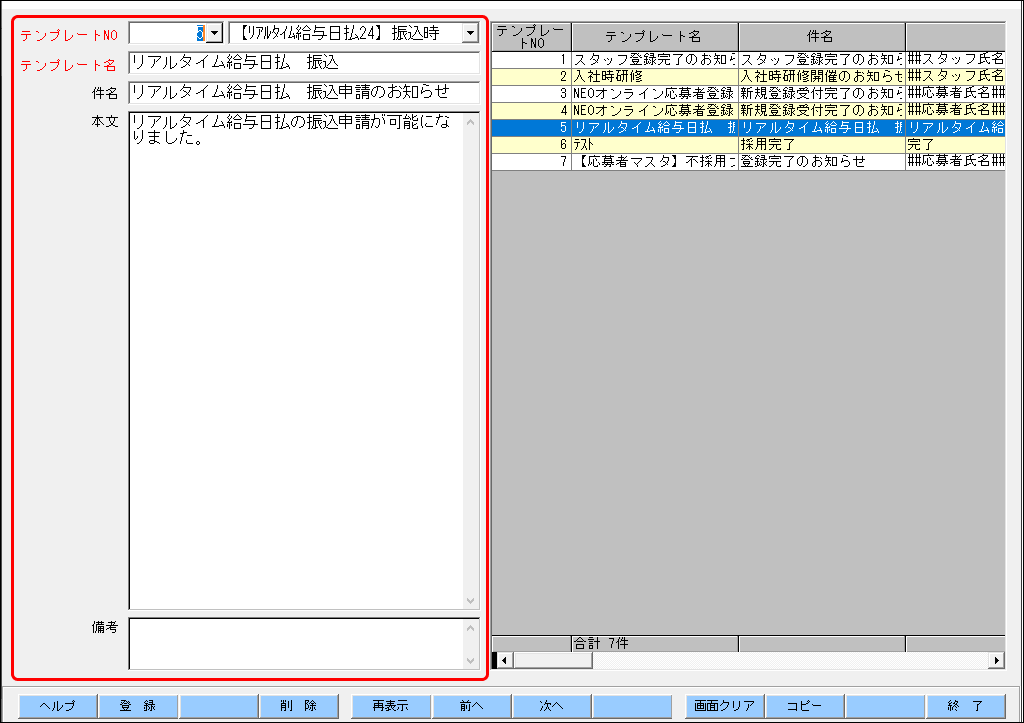Click the 件名 subject field

pyautogui.click(x=300, y=93)
